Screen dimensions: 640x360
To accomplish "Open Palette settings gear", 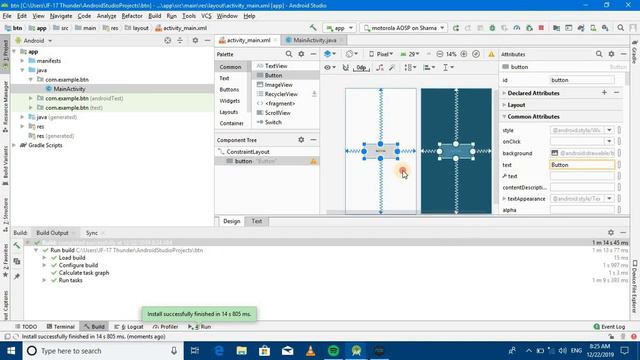I will click(301, 54).
